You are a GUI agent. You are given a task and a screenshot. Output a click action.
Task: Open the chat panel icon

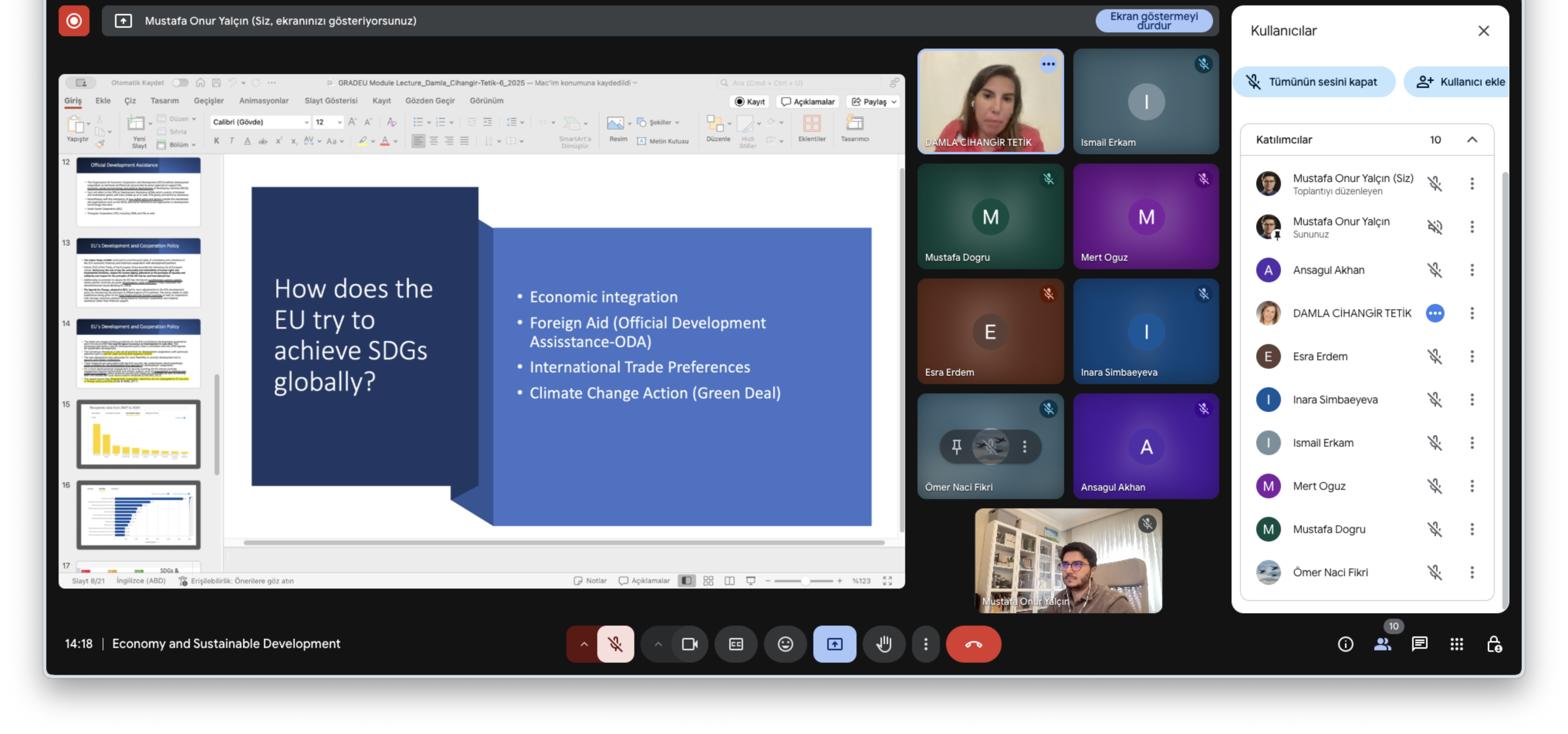[1419, 643]
